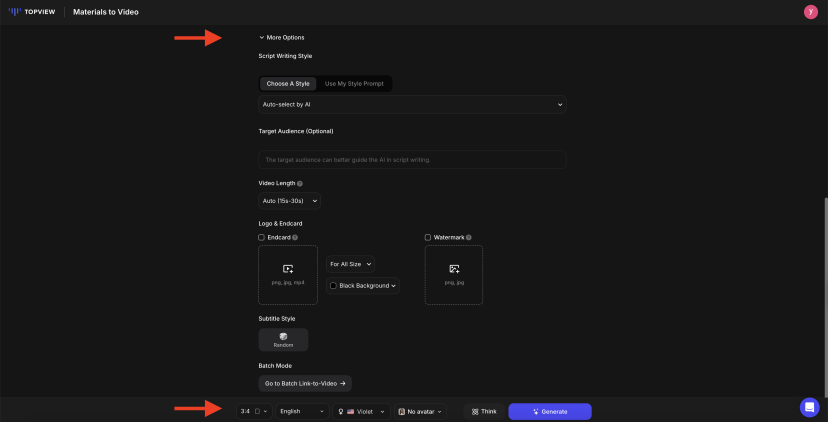Screen dimensions: 828x422
Task: Open the Auto-select by AI style dropdown
Action: click(411, 104)
